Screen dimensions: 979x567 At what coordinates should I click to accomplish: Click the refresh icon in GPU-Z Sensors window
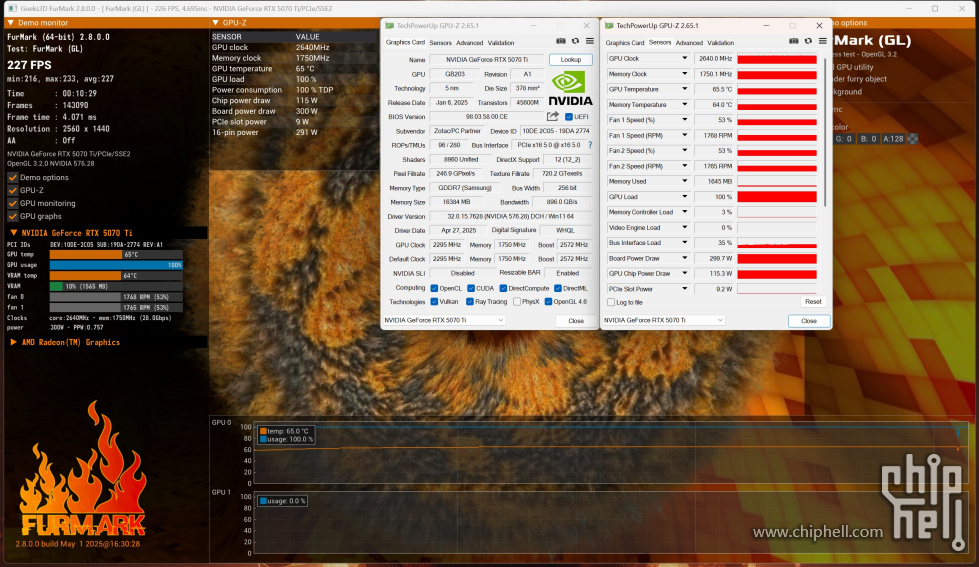pos(809,41)
